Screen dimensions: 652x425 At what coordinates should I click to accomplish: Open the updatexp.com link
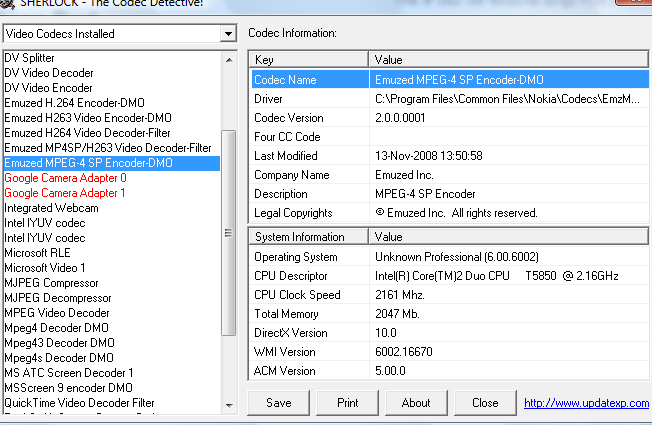(586, 403)
